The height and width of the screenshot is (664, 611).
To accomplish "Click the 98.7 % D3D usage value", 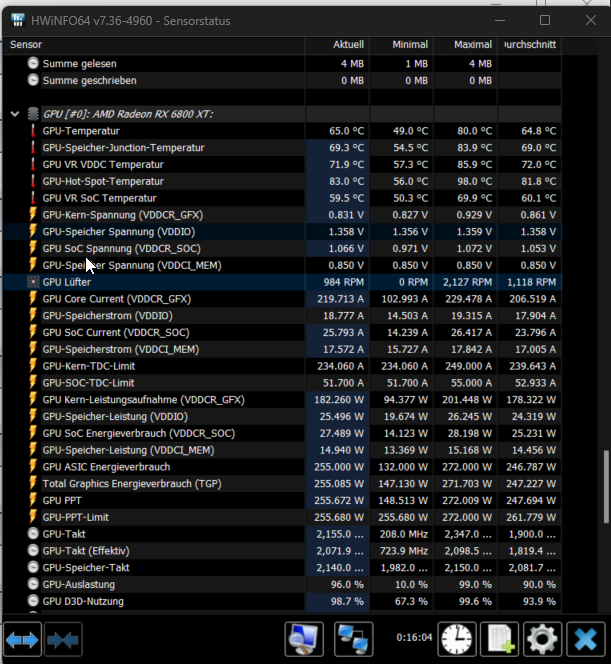I will [347, 601].
